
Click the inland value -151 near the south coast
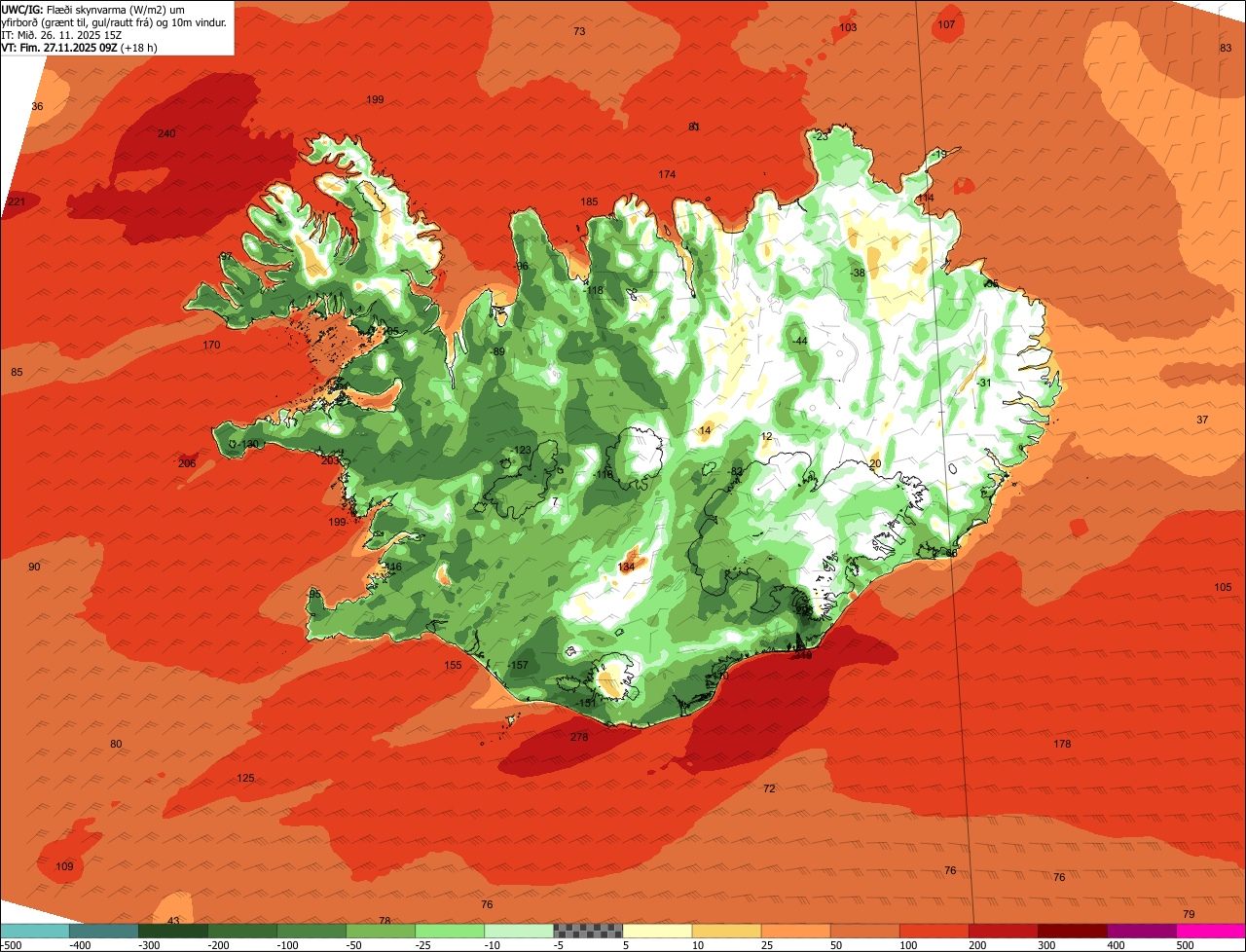[585, 703]
